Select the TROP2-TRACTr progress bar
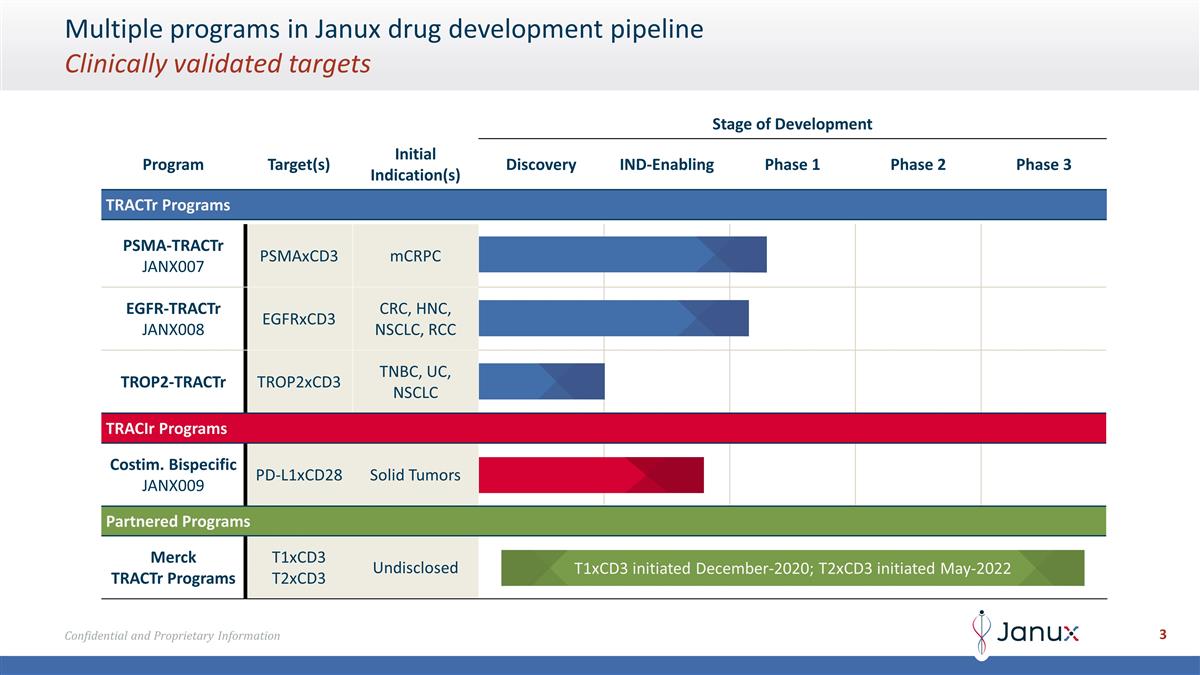The height and width of the screenshot is (675, 1200). point(541,381)
